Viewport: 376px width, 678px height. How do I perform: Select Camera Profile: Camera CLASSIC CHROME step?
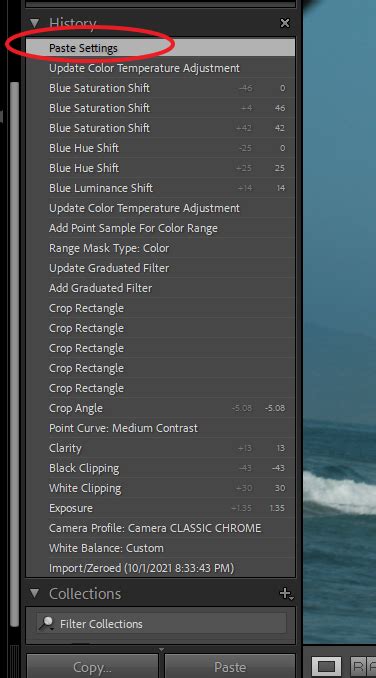coord(161,528)
